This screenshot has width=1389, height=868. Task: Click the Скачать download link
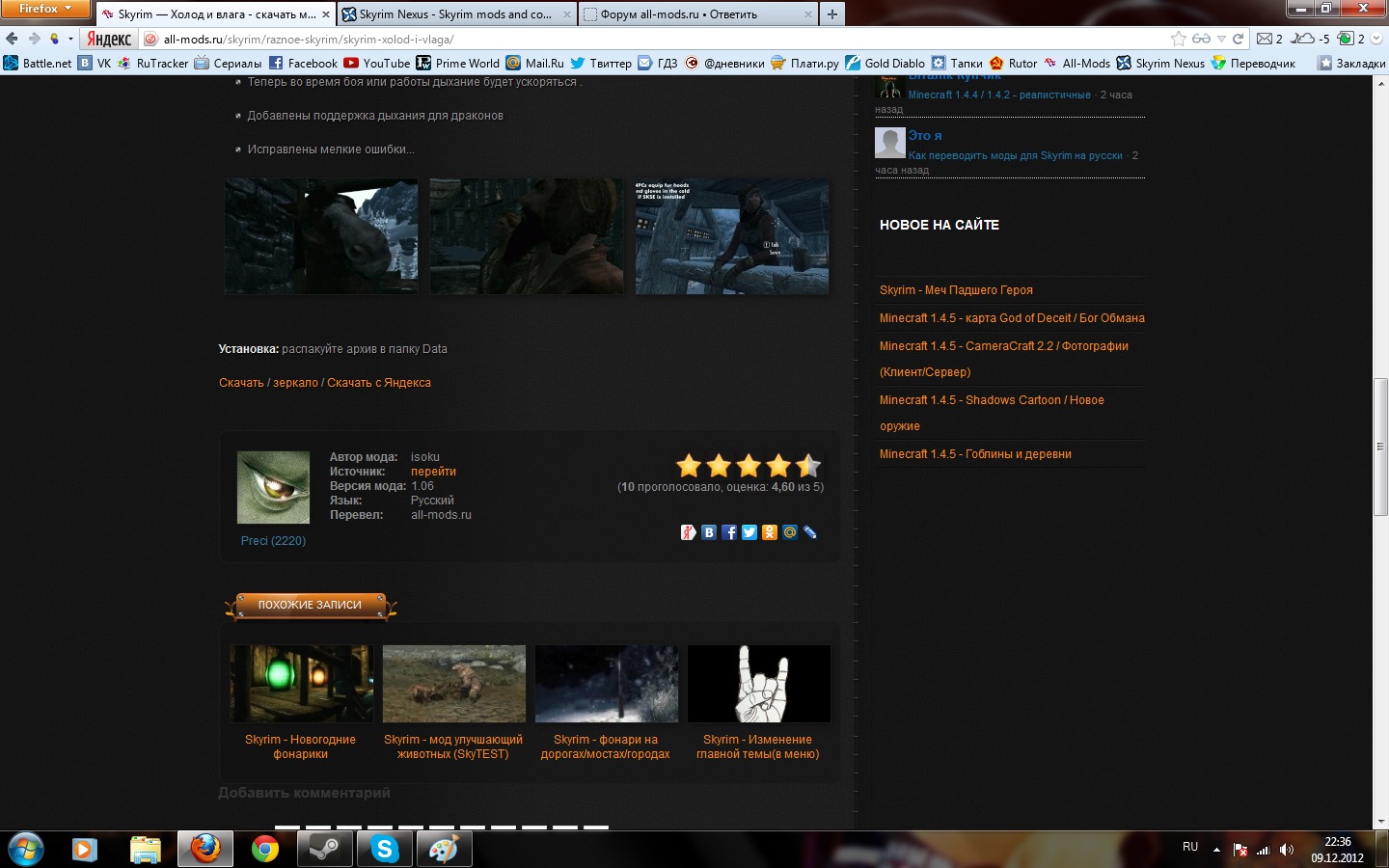tap(241, 383)
